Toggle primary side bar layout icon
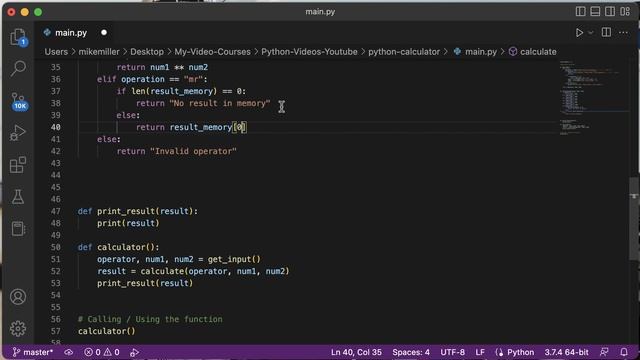The image size is (640, 360). 580,11
